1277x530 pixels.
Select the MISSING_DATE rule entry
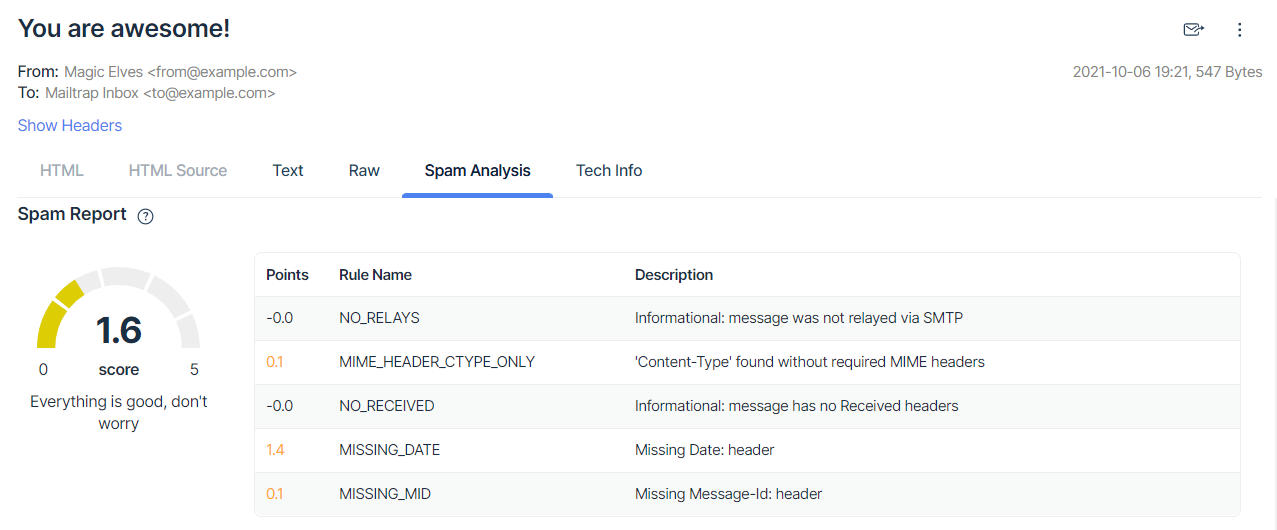click(x=389, y=450)
